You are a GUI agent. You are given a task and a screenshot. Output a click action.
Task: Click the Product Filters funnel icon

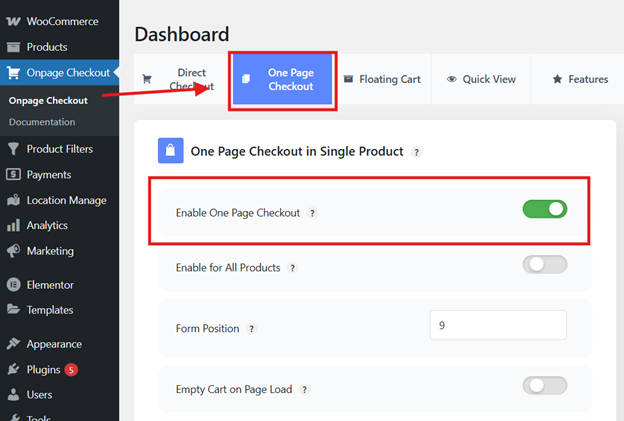click(13, 149)
